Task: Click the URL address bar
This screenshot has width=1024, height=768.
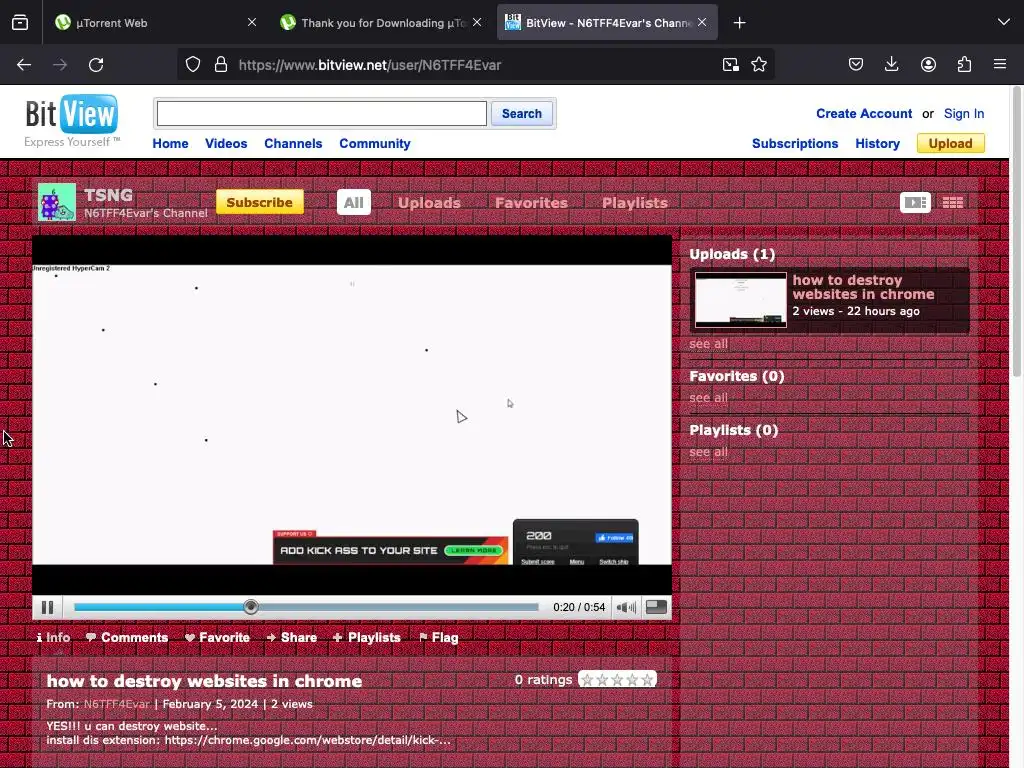Action: [x=475, y=65]
